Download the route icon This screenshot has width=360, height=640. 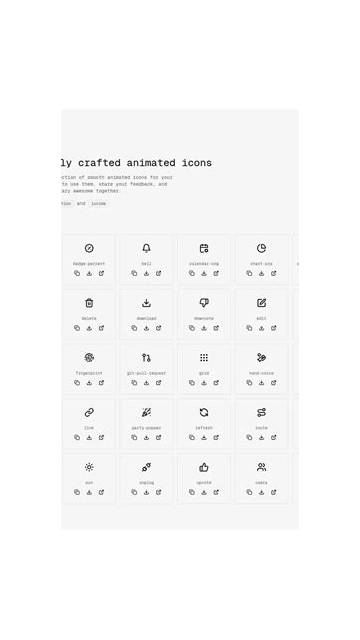[262, 437]
